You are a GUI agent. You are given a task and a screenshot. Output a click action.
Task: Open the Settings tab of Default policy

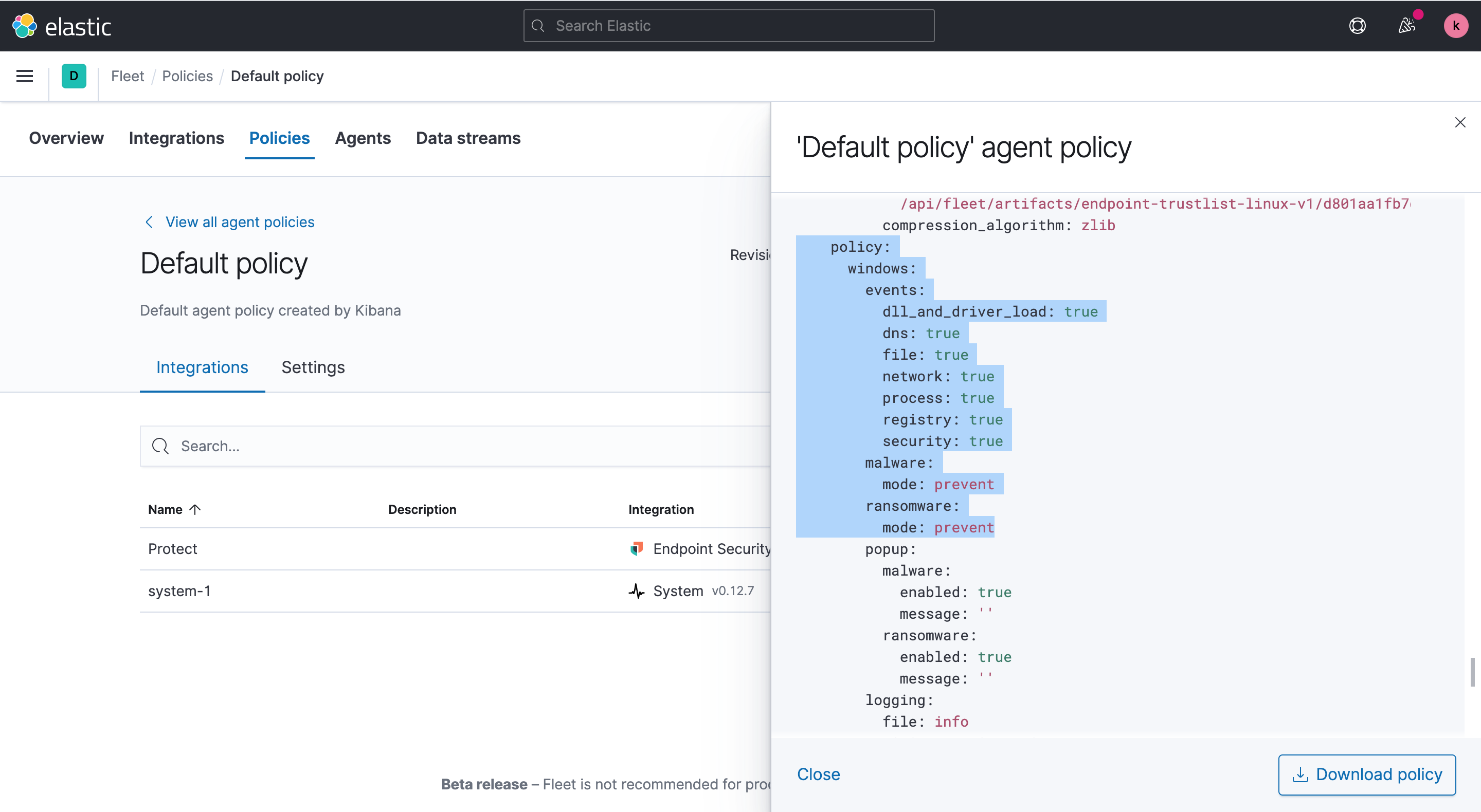point(313,367)
